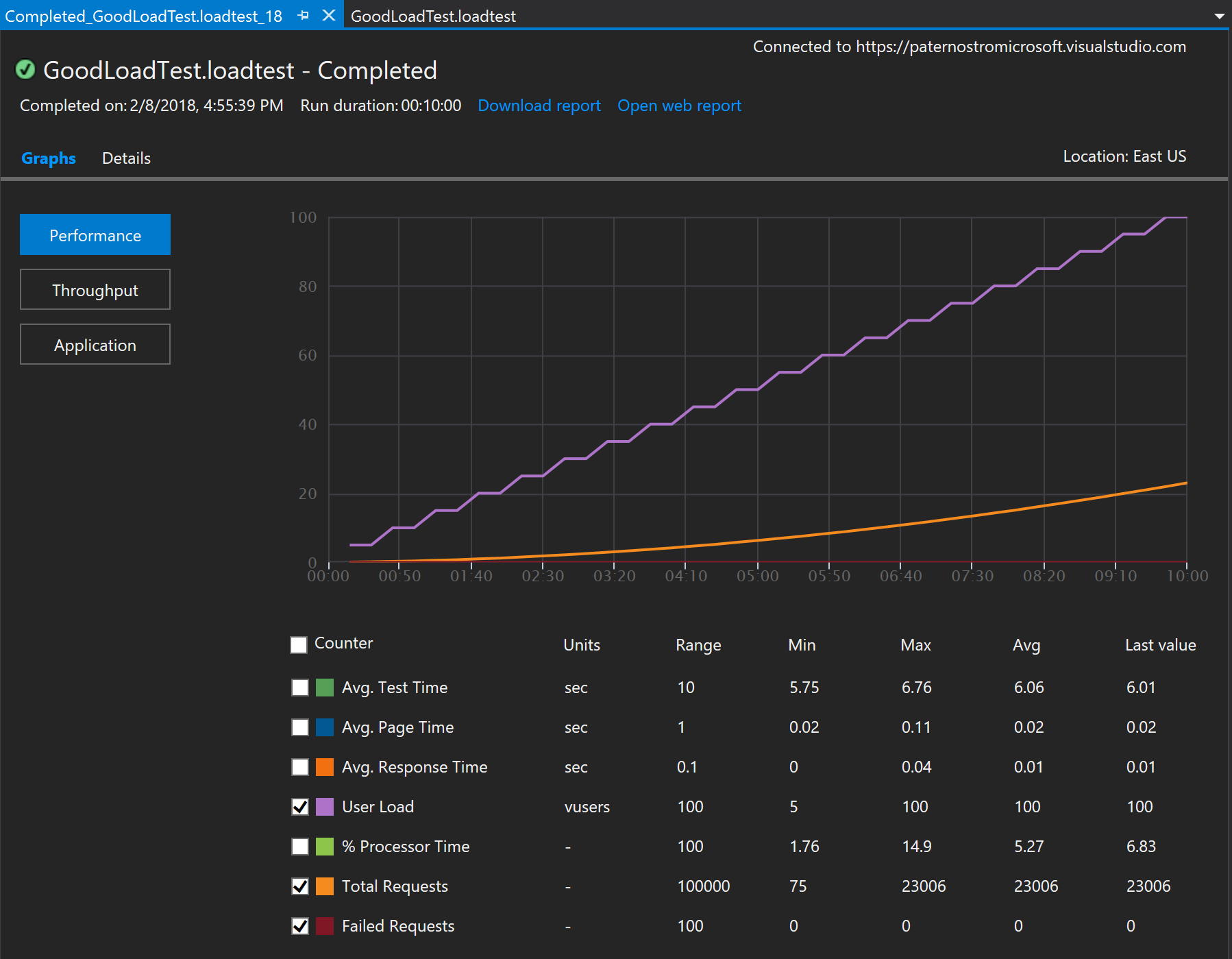Click the Range column header
This screenshot has width=1232, height=959.
[x=698, y=645]
